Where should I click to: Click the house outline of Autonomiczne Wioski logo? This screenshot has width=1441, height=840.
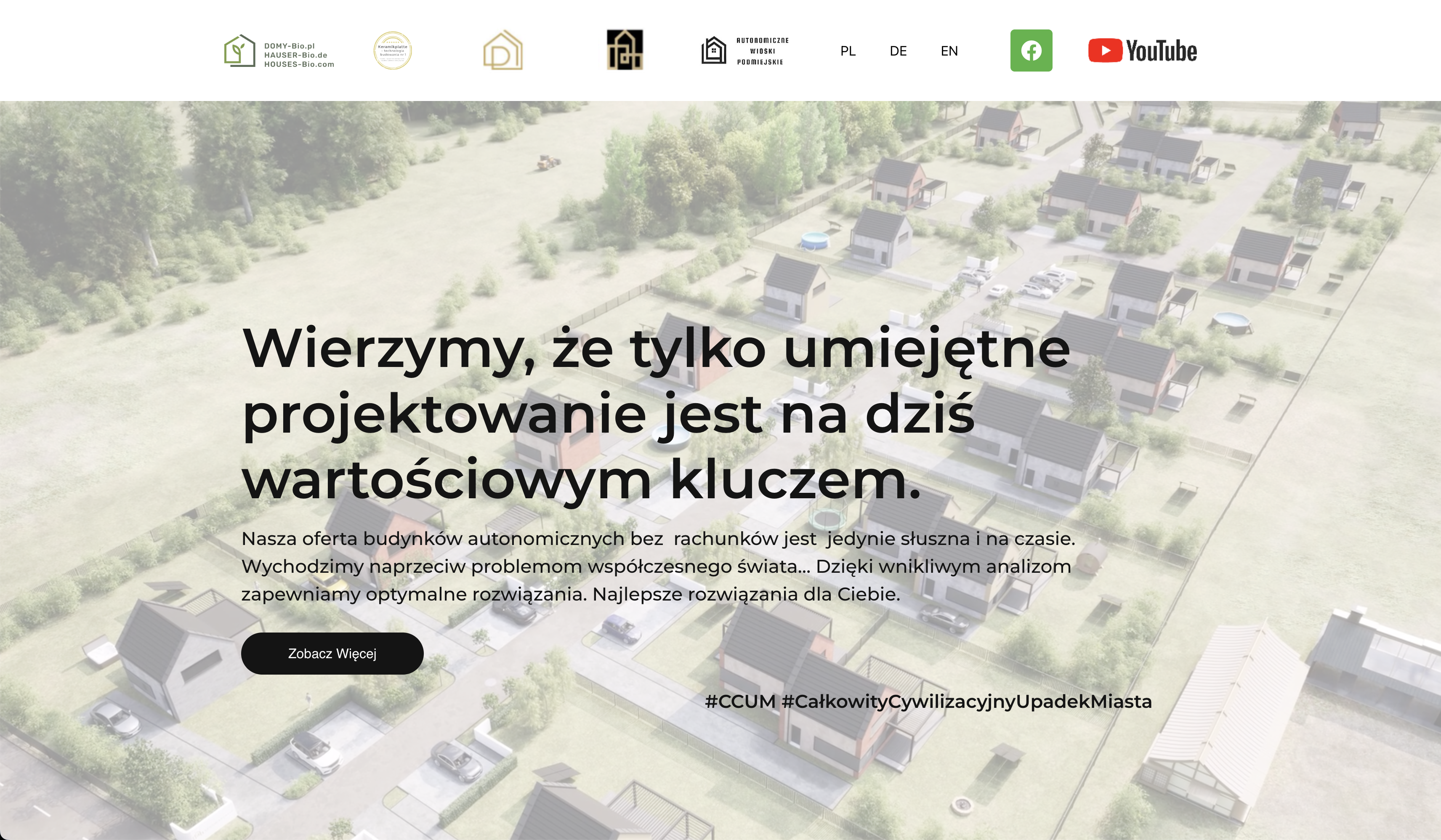714,51
